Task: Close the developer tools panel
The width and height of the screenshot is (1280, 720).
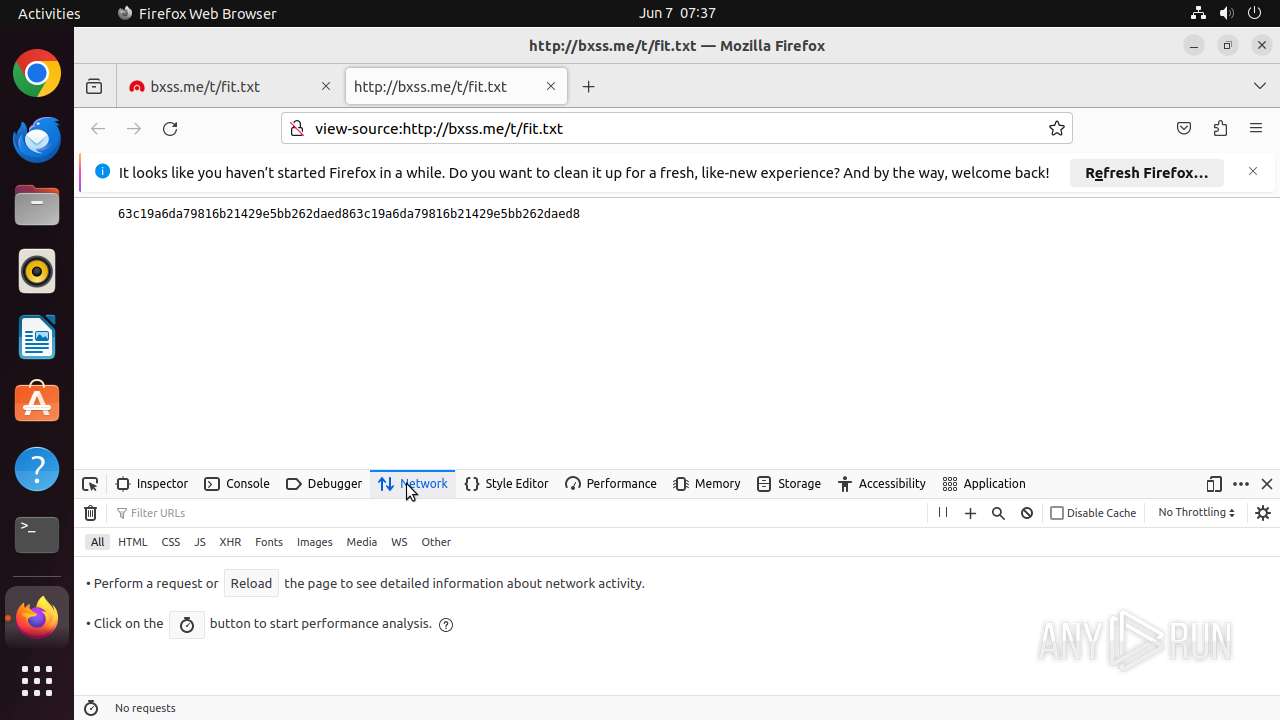Action: click(x=1267, y=484)
